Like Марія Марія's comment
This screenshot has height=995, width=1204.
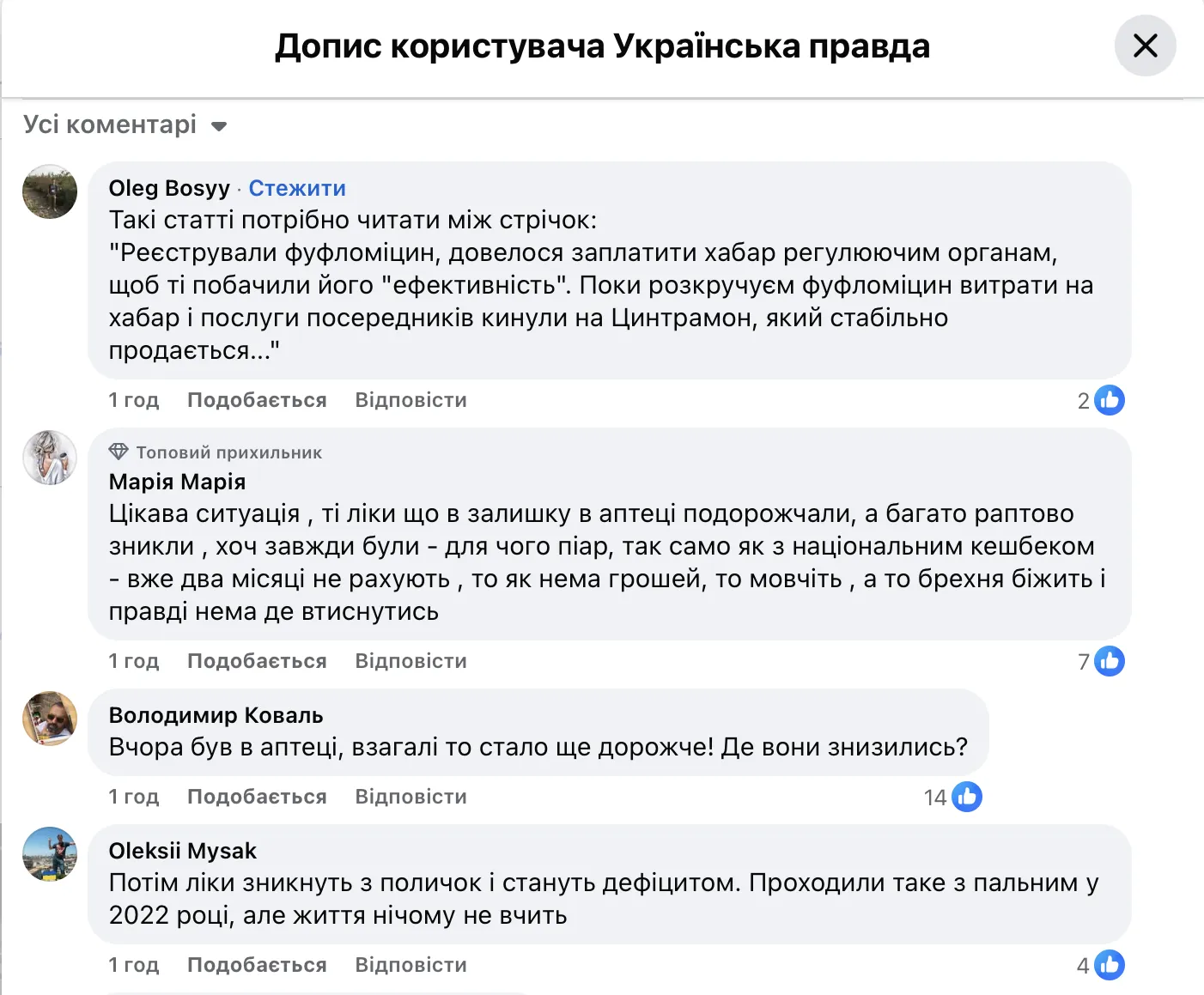pos(257,661)
